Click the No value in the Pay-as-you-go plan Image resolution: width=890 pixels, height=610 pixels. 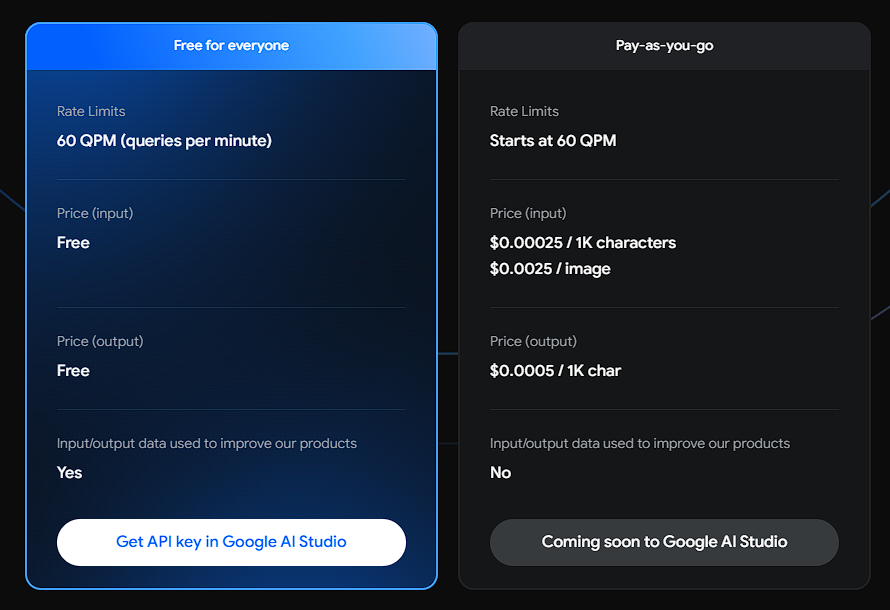pyautogui.click(x=501, y=473)
